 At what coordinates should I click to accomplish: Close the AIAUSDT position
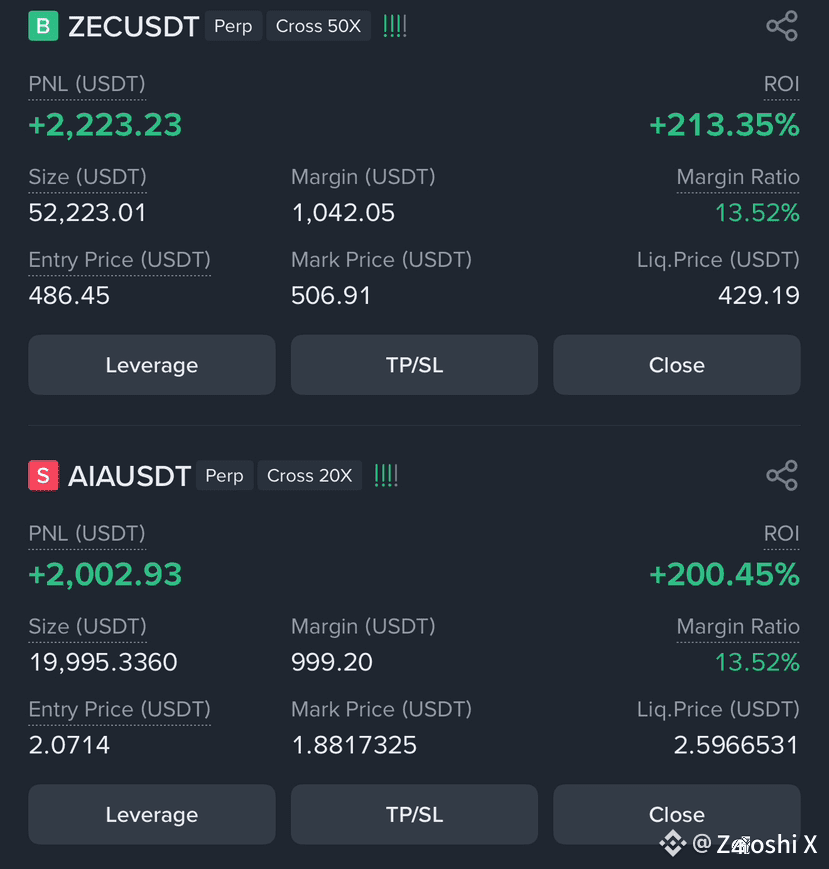[x=677, y=814]
